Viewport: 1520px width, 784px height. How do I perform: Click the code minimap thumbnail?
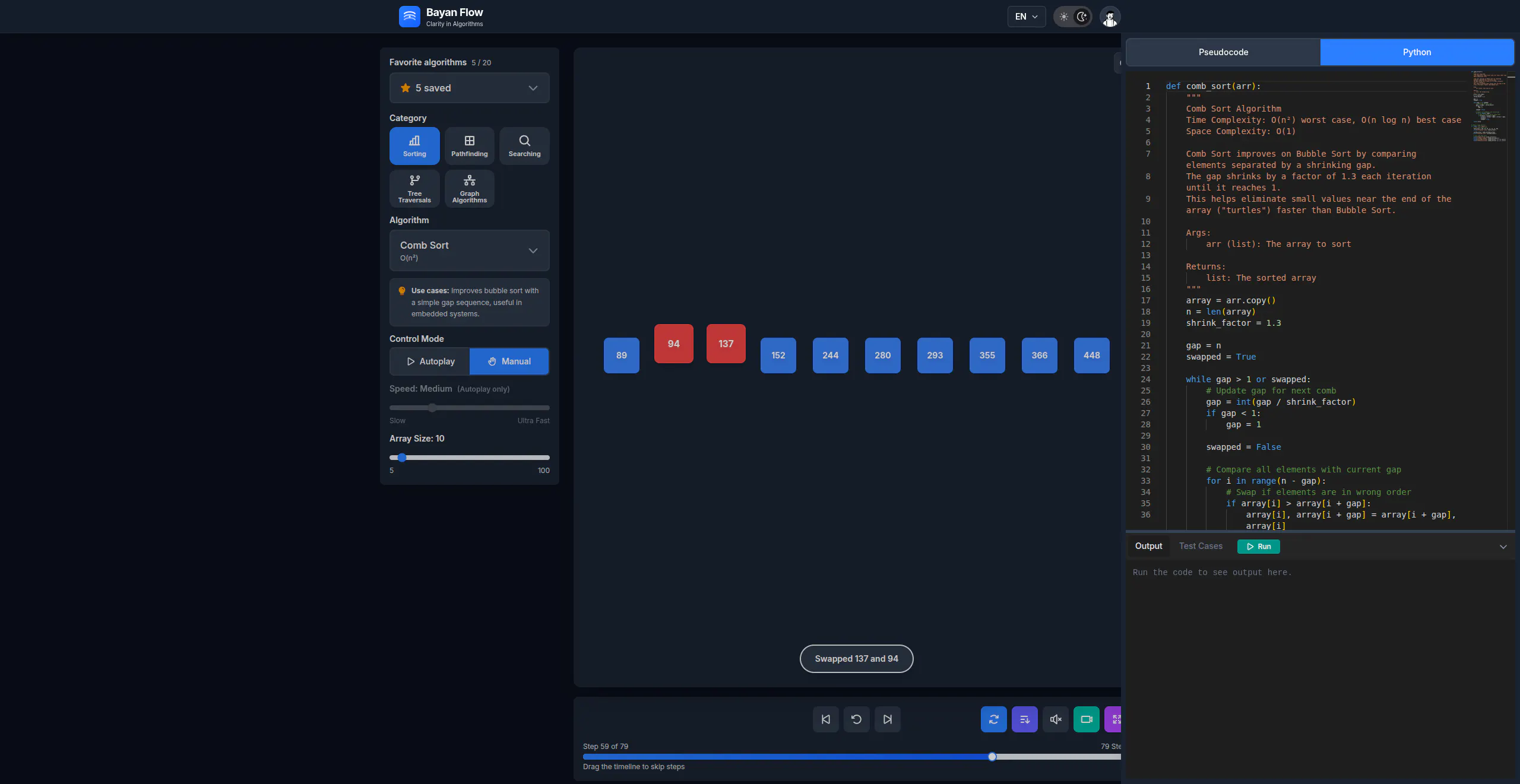[x=1489, y=106]
